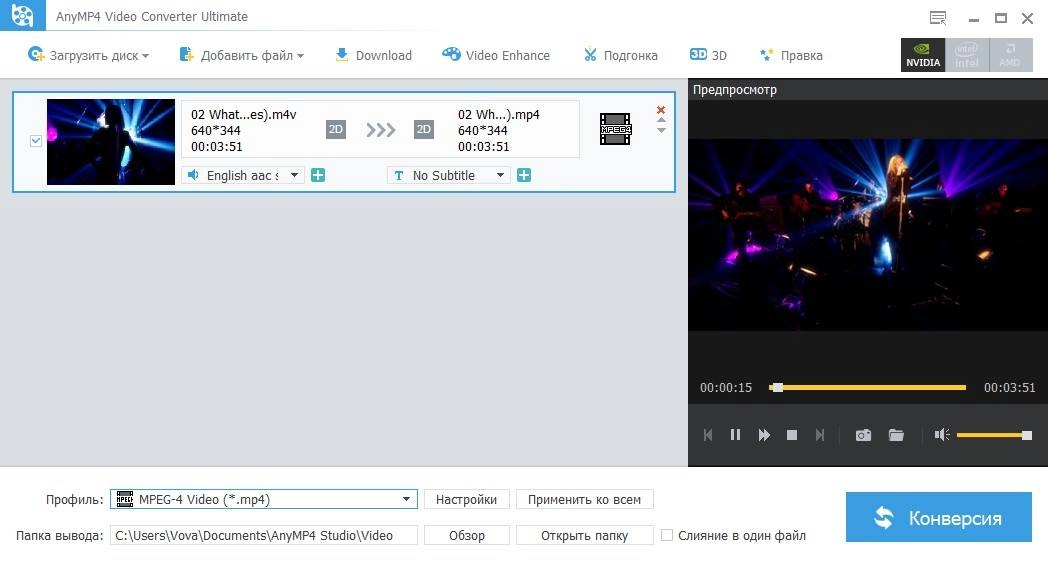The width and height of the screenshot is (1048, 572).
Task: Click the Download toolbar button
Action: click(x=373, y=55)
